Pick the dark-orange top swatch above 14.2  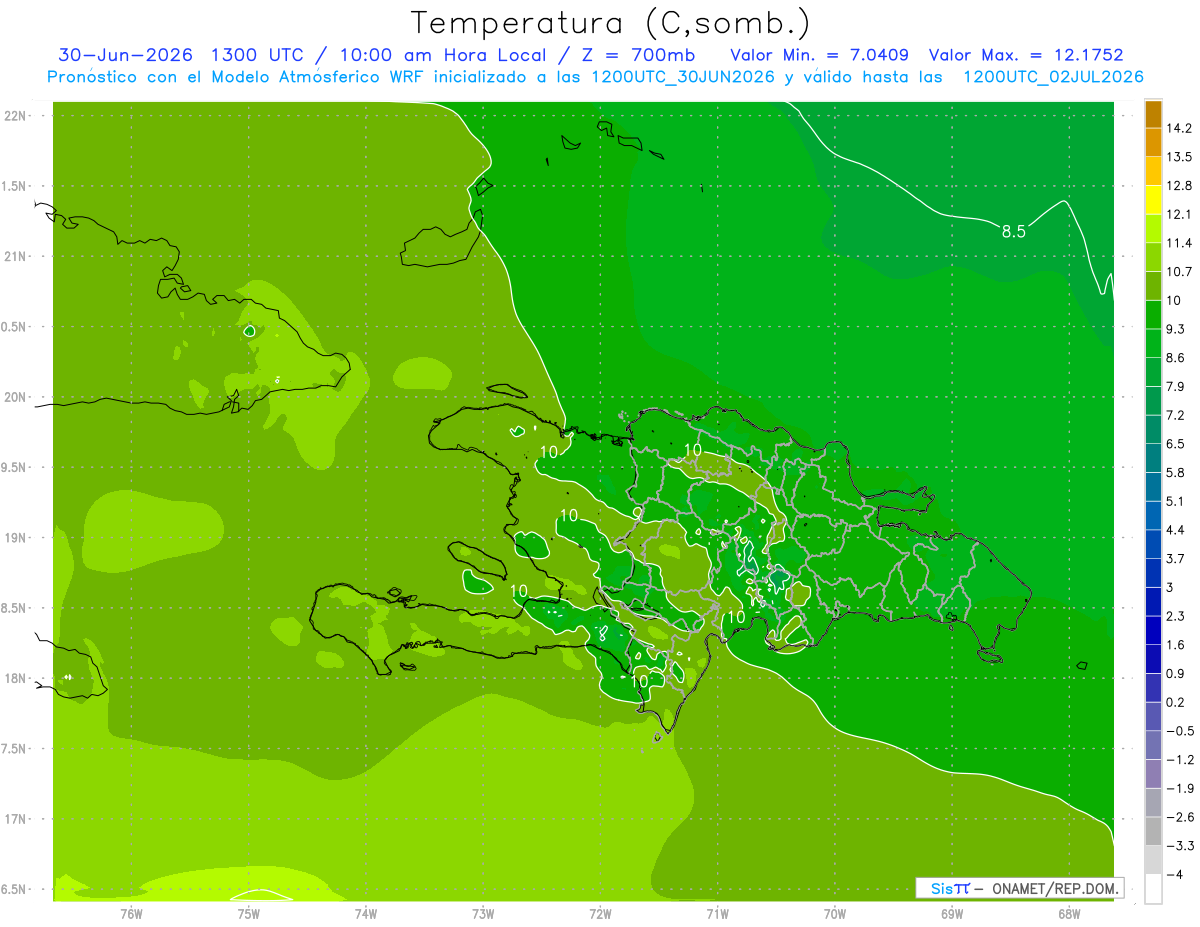click(1153, 114)
